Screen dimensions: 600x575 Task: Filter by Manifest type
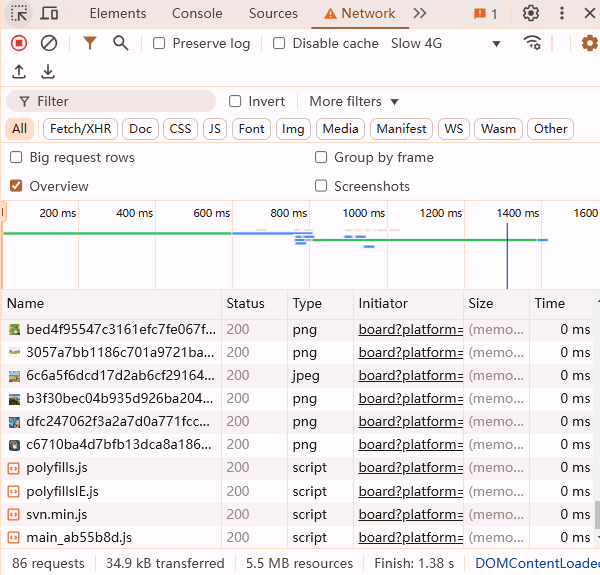tap(401, 129)
